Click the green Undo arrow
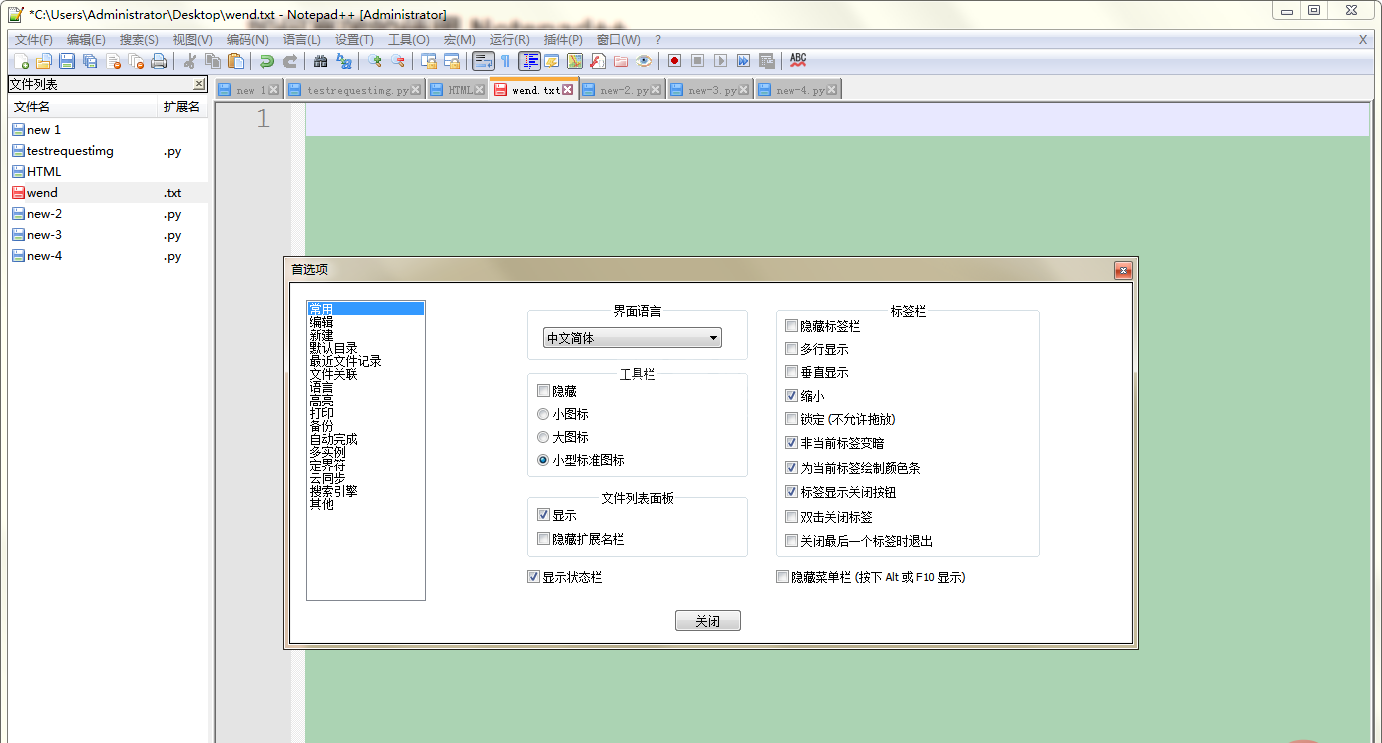This screenshot has width=1382, height=743. (267, 61)
